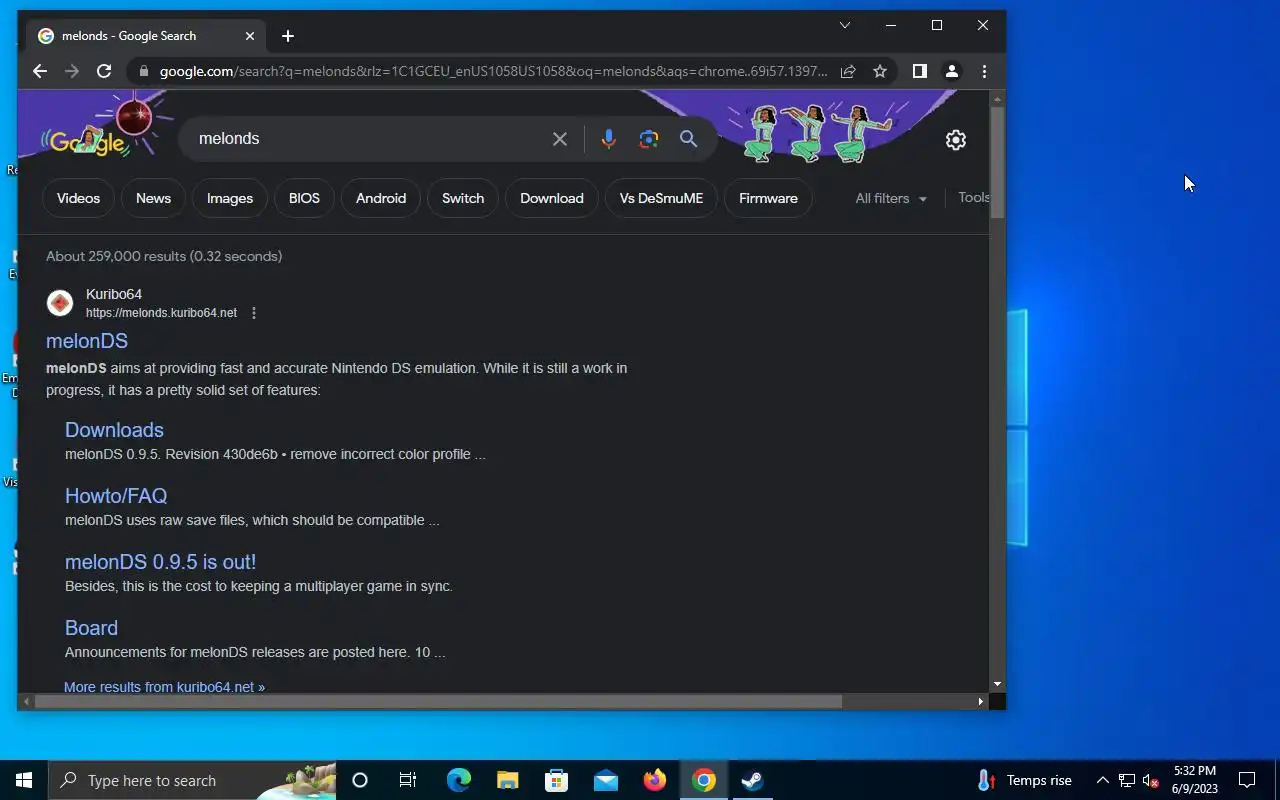Show hidden system tray icons

pos(1102,780)
